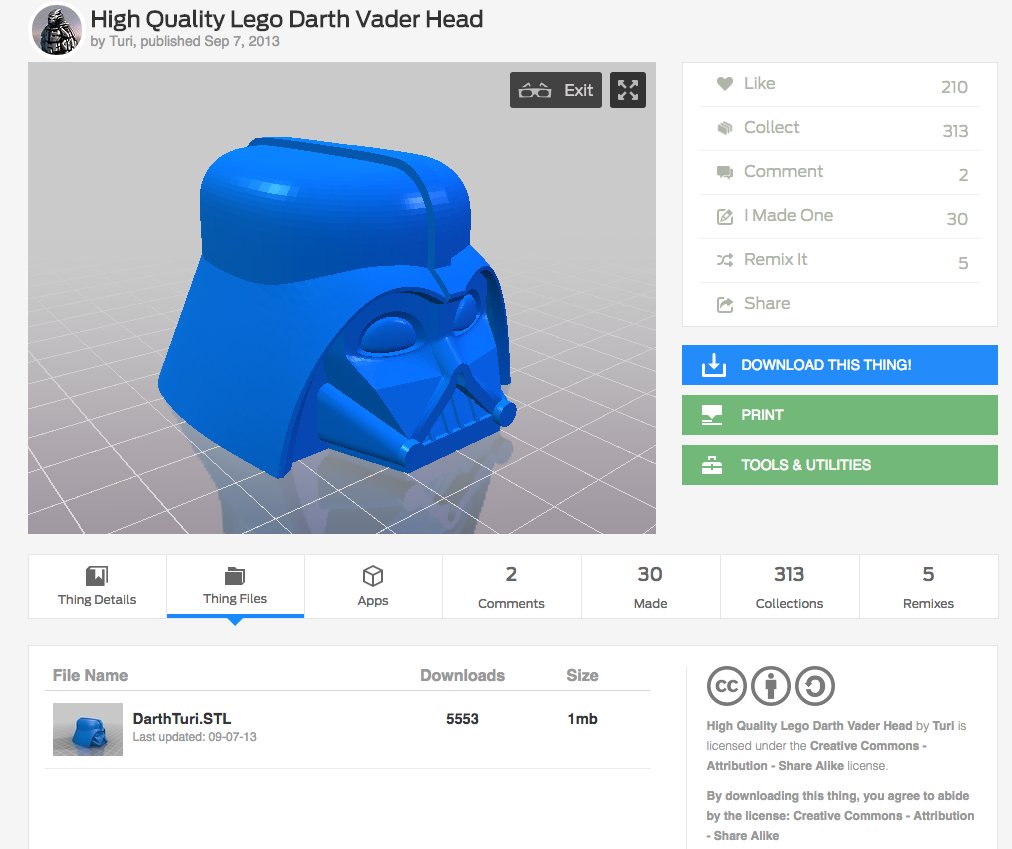Click the I Made One count 30

click(957, 219)
